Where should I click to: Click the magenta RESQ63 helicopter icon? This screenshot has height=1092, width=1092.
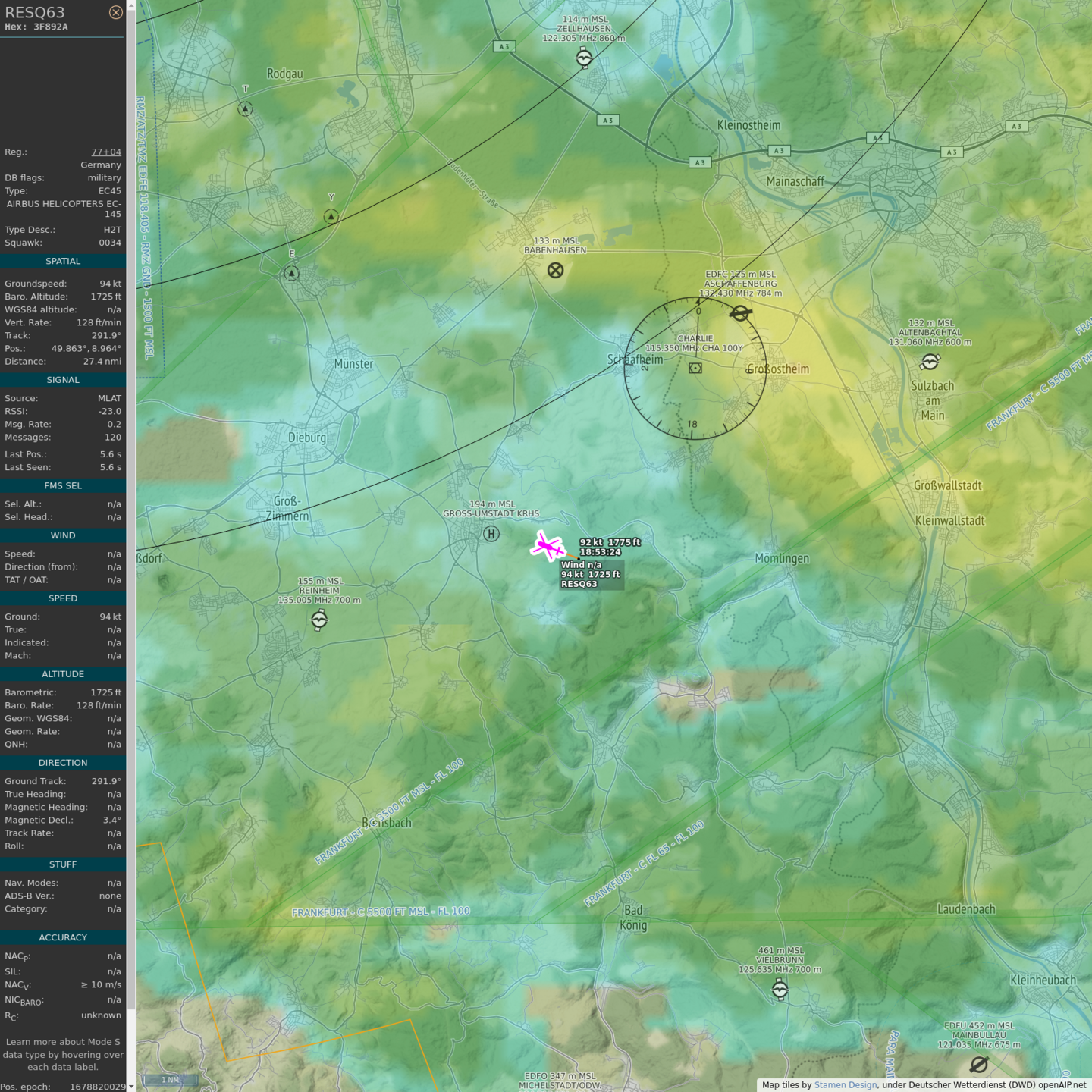click(x=547, y=547)
